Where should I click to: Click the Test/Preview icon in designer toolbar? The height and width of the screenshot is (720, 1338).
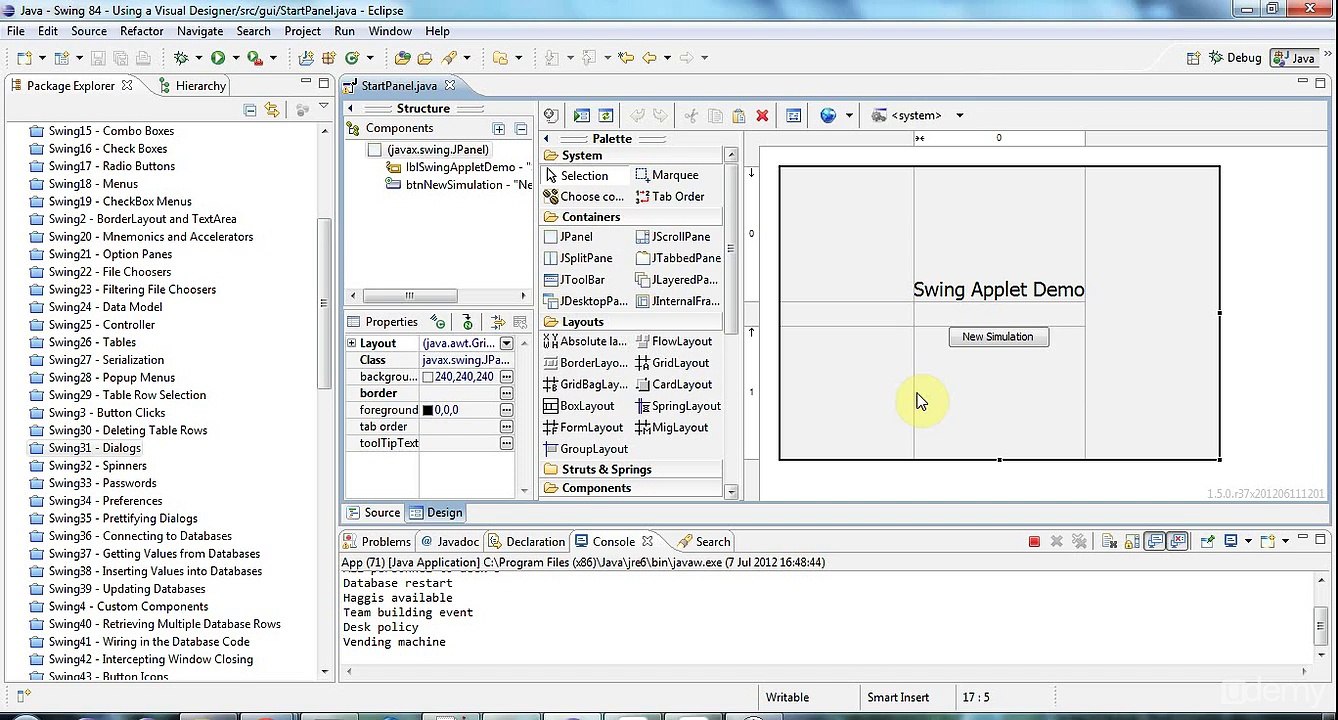(x=581, y=116)
